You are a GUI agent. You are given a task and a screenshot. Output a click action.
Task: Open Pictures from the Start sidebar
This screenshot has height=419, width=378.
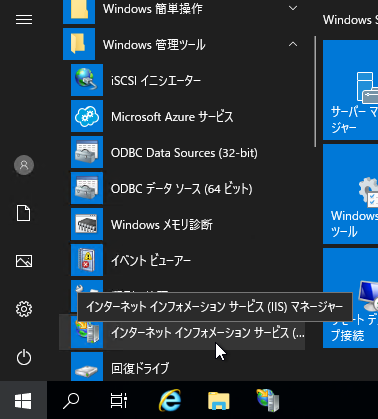click(x=24, y=261)
